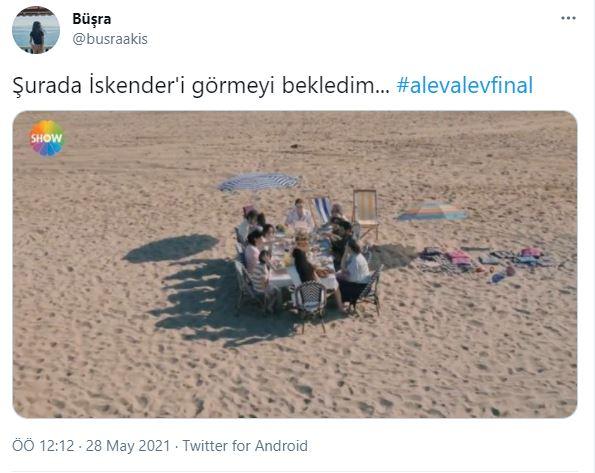Open the three-dot more options menu
Image resolution: width=595 pixels, height=473 pixels.
[568, 18]
